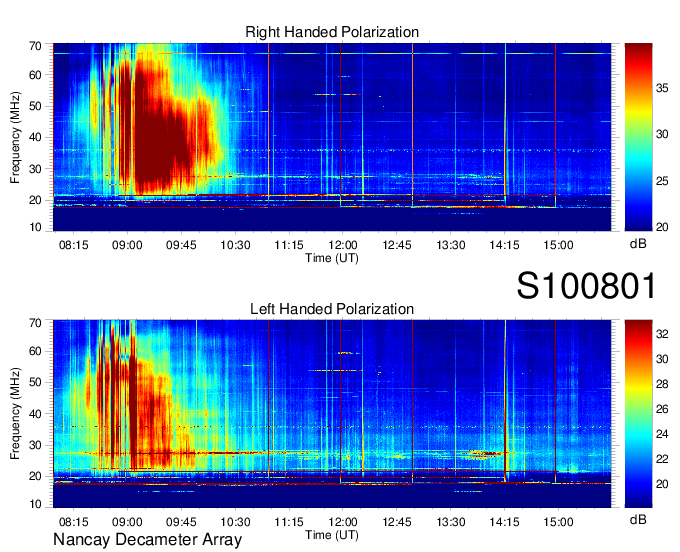
Task: Click dB unit under Left Handed color bar
Action: tap(638, 519)
